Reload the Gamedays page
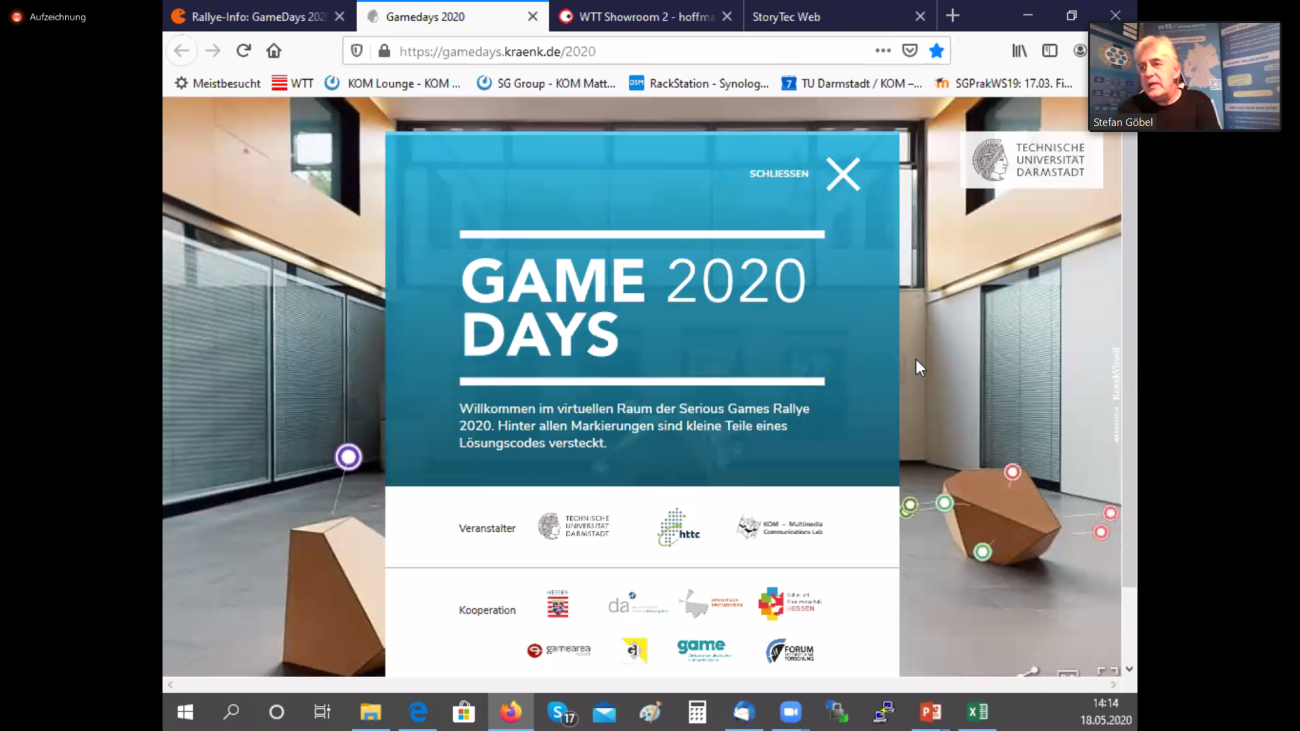The image size is (1300, 731). pos(243,50)
